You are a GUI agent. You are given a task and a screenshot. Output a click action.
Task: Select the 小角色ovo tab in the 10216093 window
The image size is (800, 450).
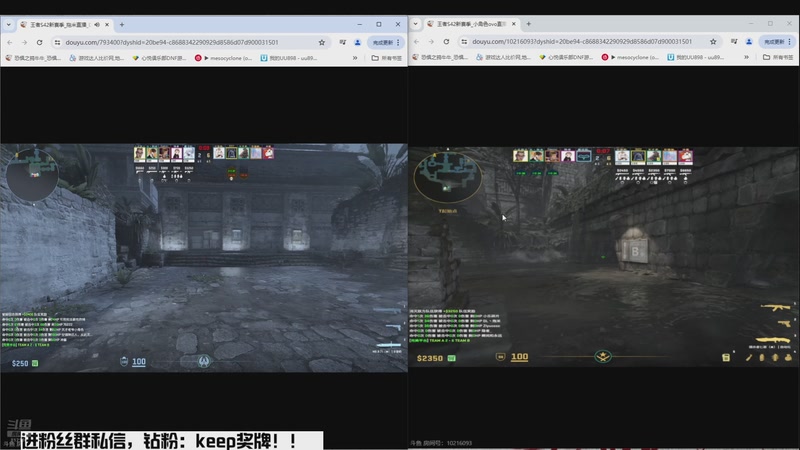coord(471,23)
